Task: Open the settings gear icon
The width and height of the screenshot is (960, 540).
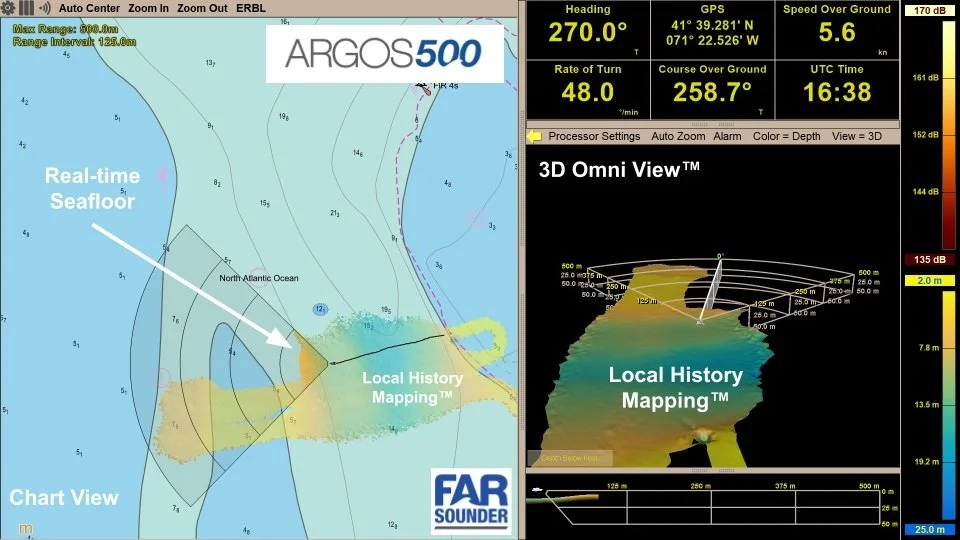Action: pyautogui.click(x=8, y=8)
